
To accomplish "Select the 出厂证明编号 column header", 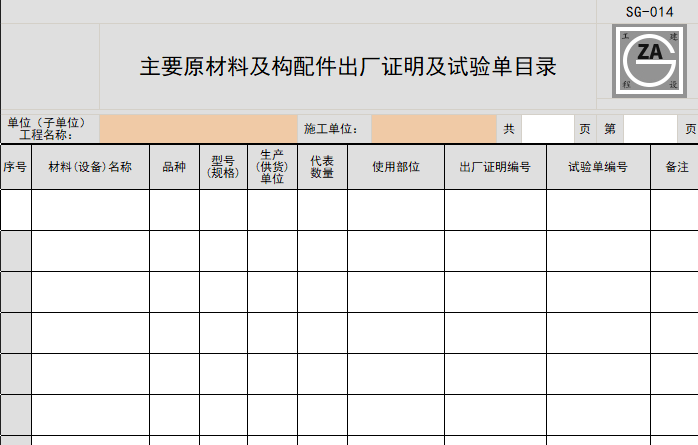I will pyautogui.click(x=495, y=167).
